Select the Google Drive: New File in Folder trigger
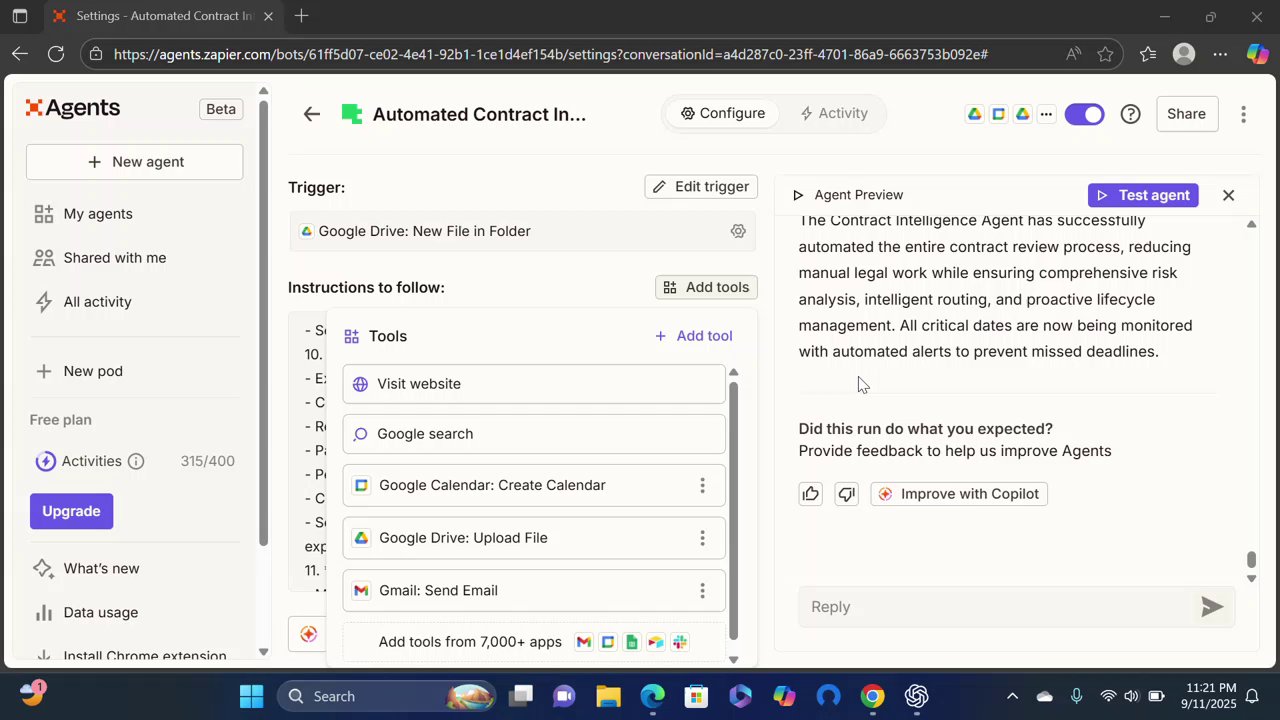Viewport: 1280px width, 720px height. (523, 231)
